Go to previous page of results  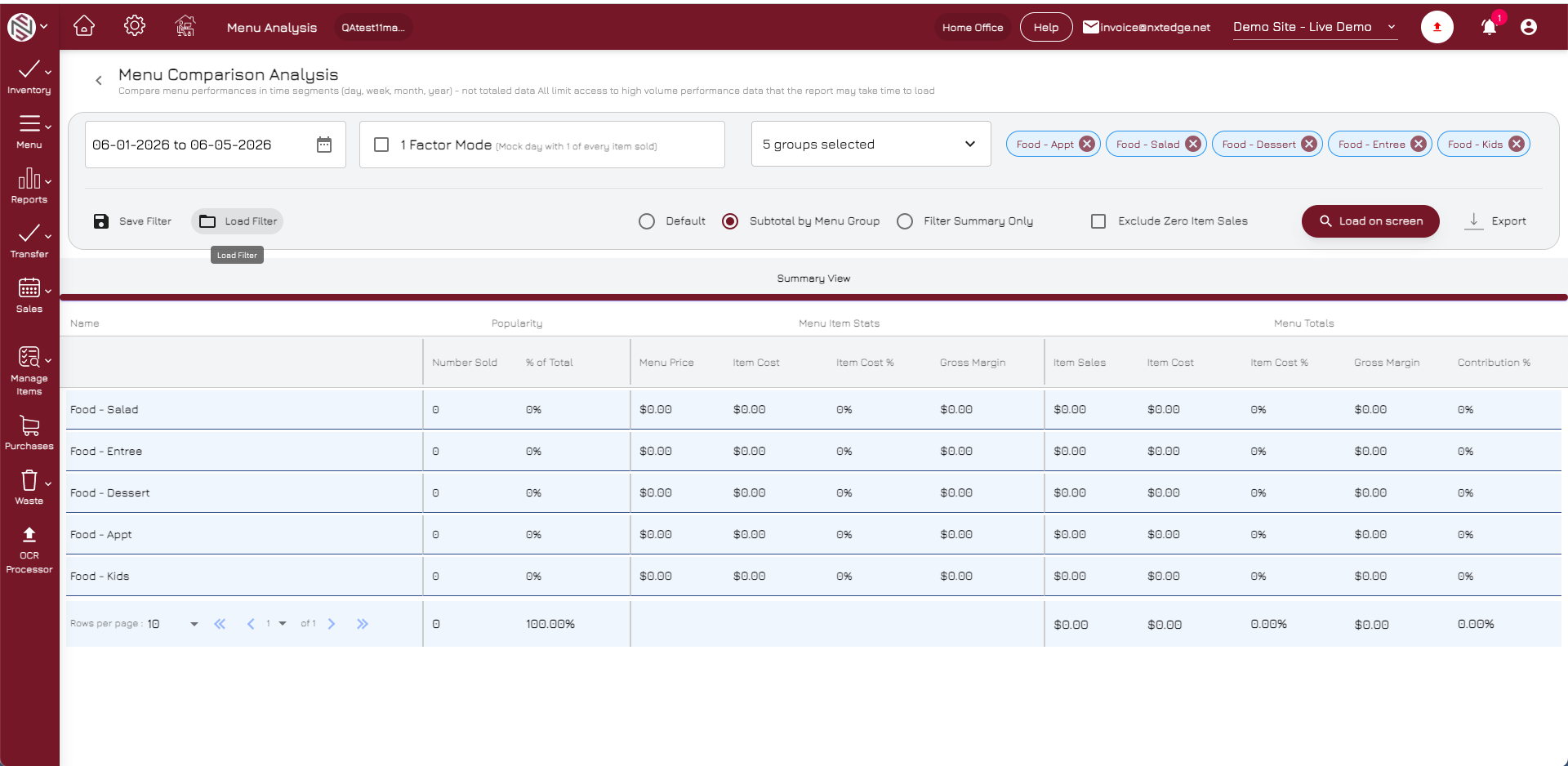pyautogui.click(x=251, y=624)
